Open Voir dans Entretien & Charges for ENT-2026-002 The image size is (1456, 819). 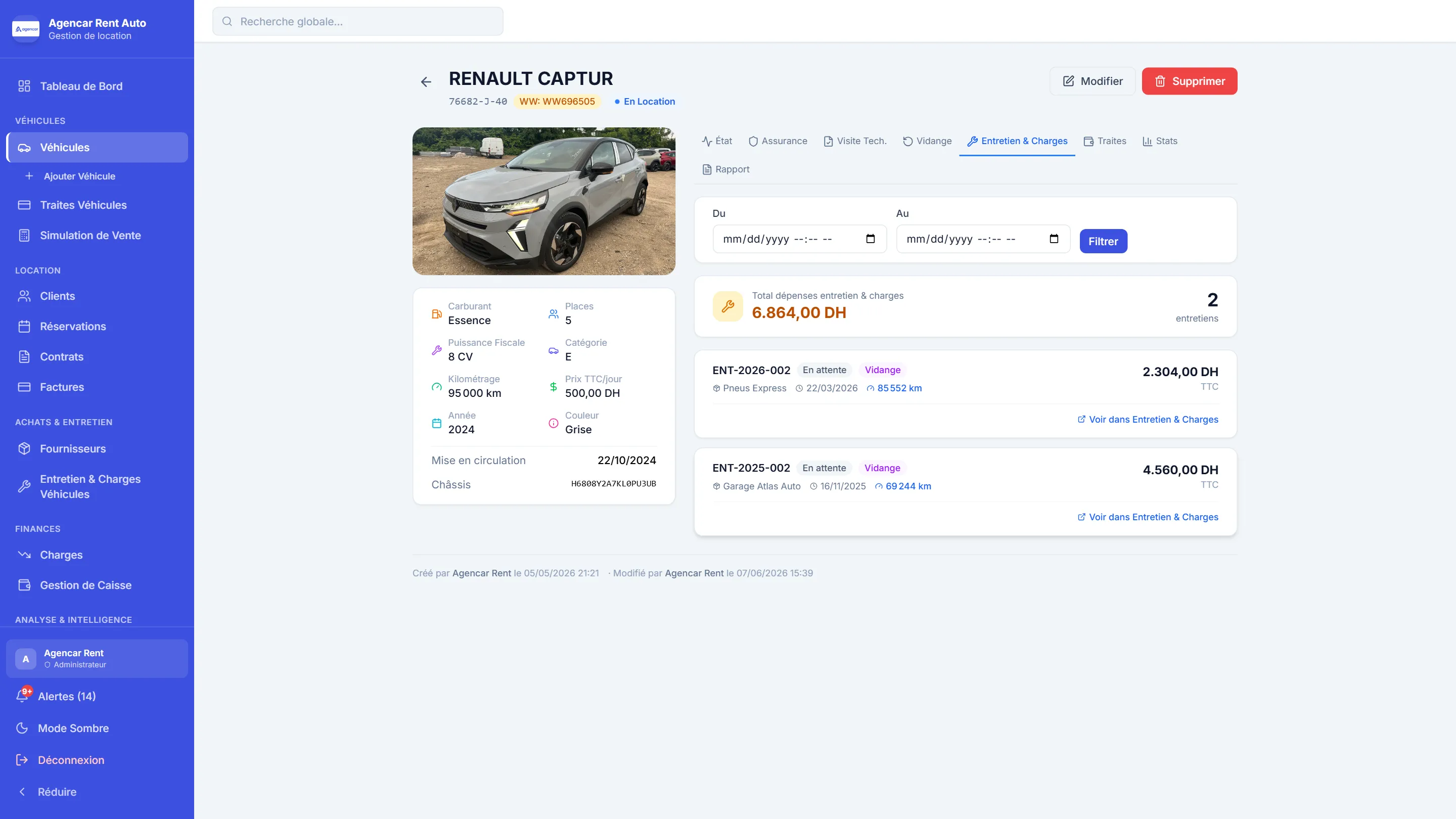point(1148,420)
